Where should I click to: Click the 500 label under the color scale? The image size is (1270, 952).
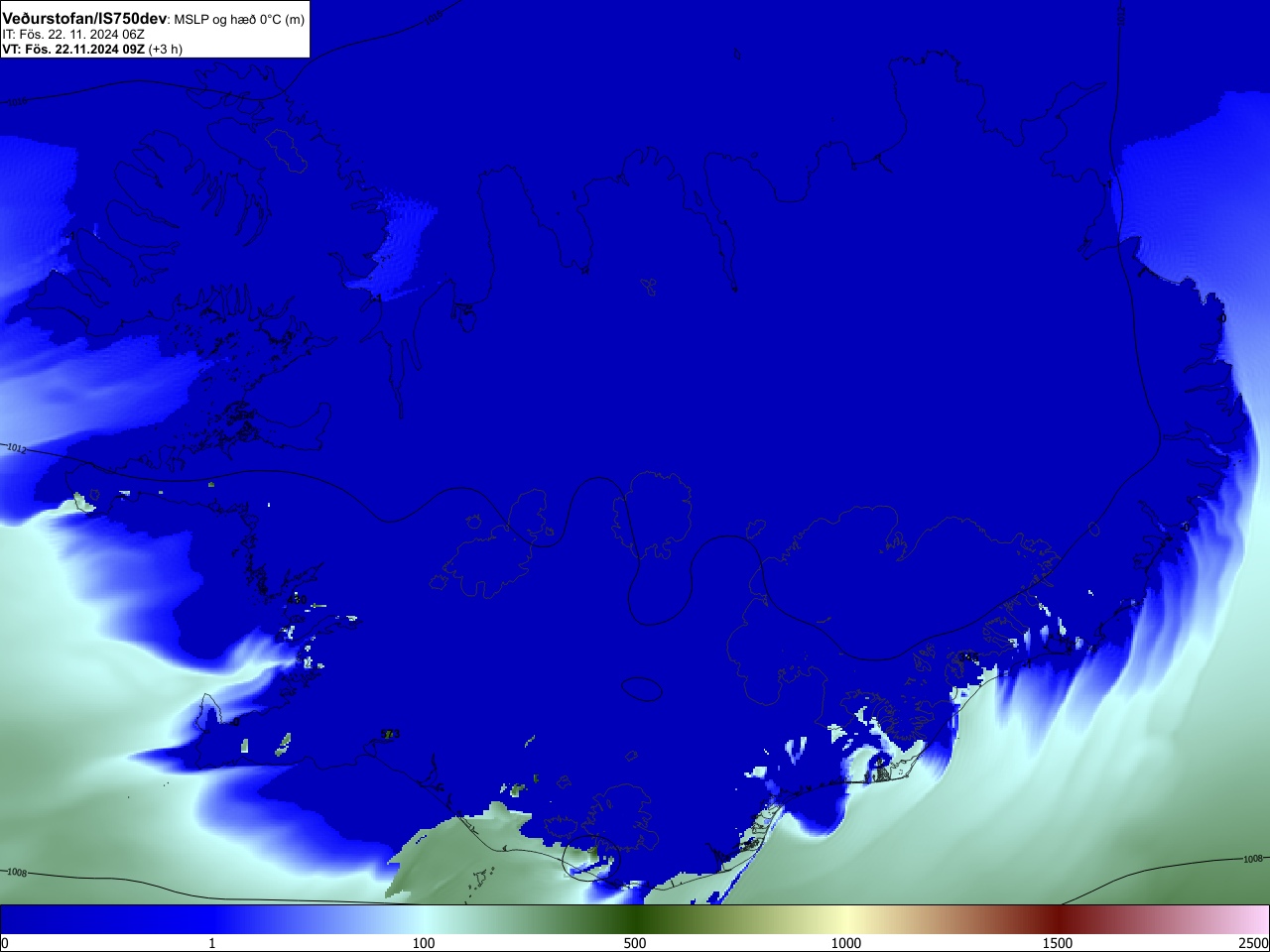pos(635,943)
